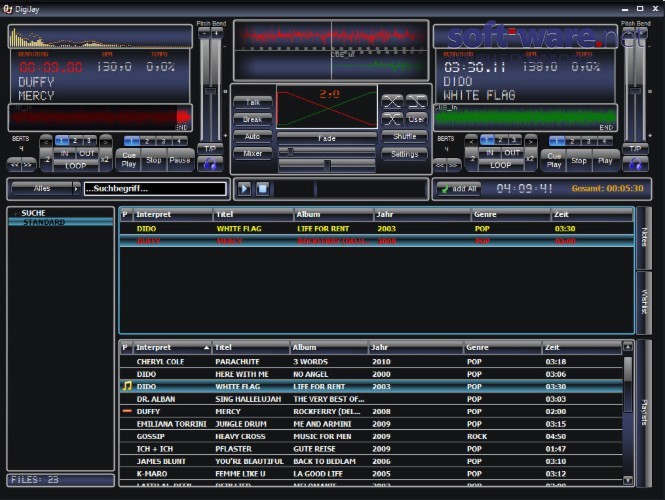Expand the SUCHE tree node
Image resolution: width=665 pixels, height=500 pixels.
[17, 213]
